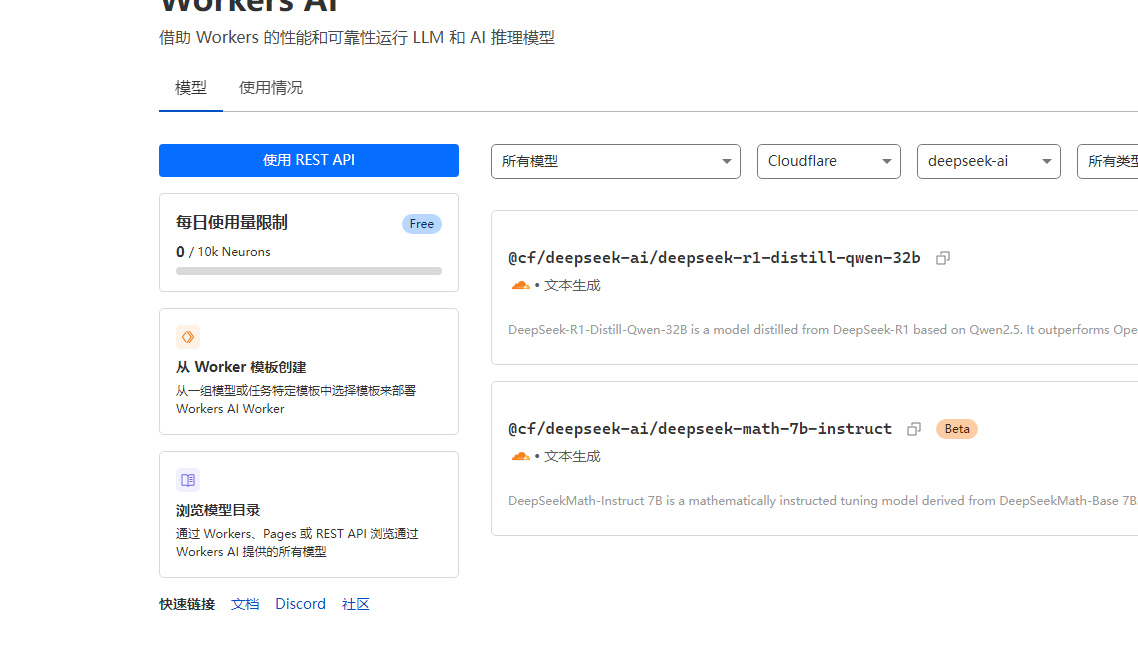The width and height of the screenshot is (1138, 653).
Task: Open the @cf/deepseek-ai/deepseek-r1-distill-qwen-32b model
Action: point(714,258)
